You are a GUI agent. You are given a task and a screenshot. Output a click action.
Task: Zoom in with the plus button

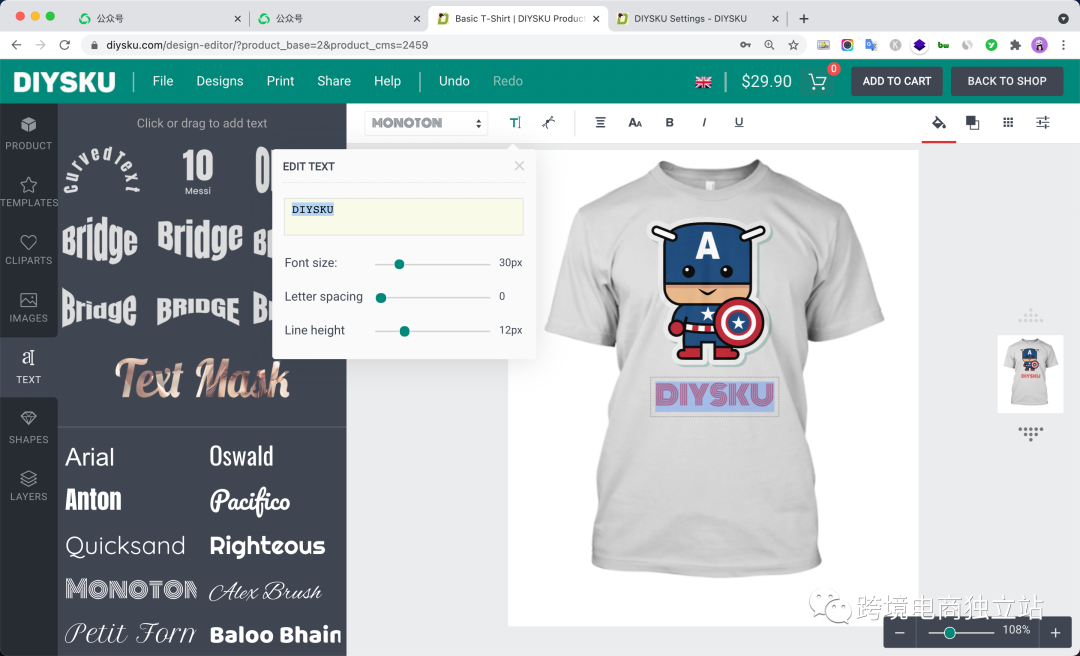coord(1055,633)
